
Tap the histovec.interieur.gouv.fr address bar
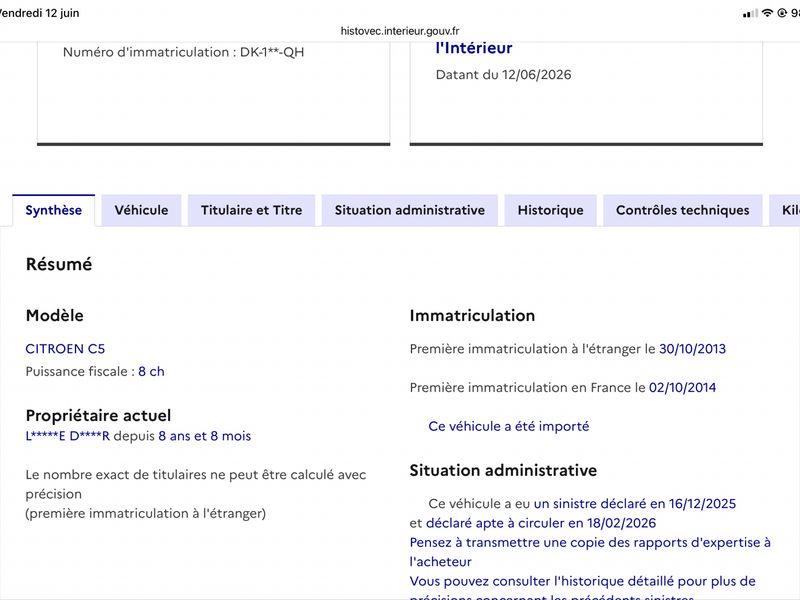400,31
